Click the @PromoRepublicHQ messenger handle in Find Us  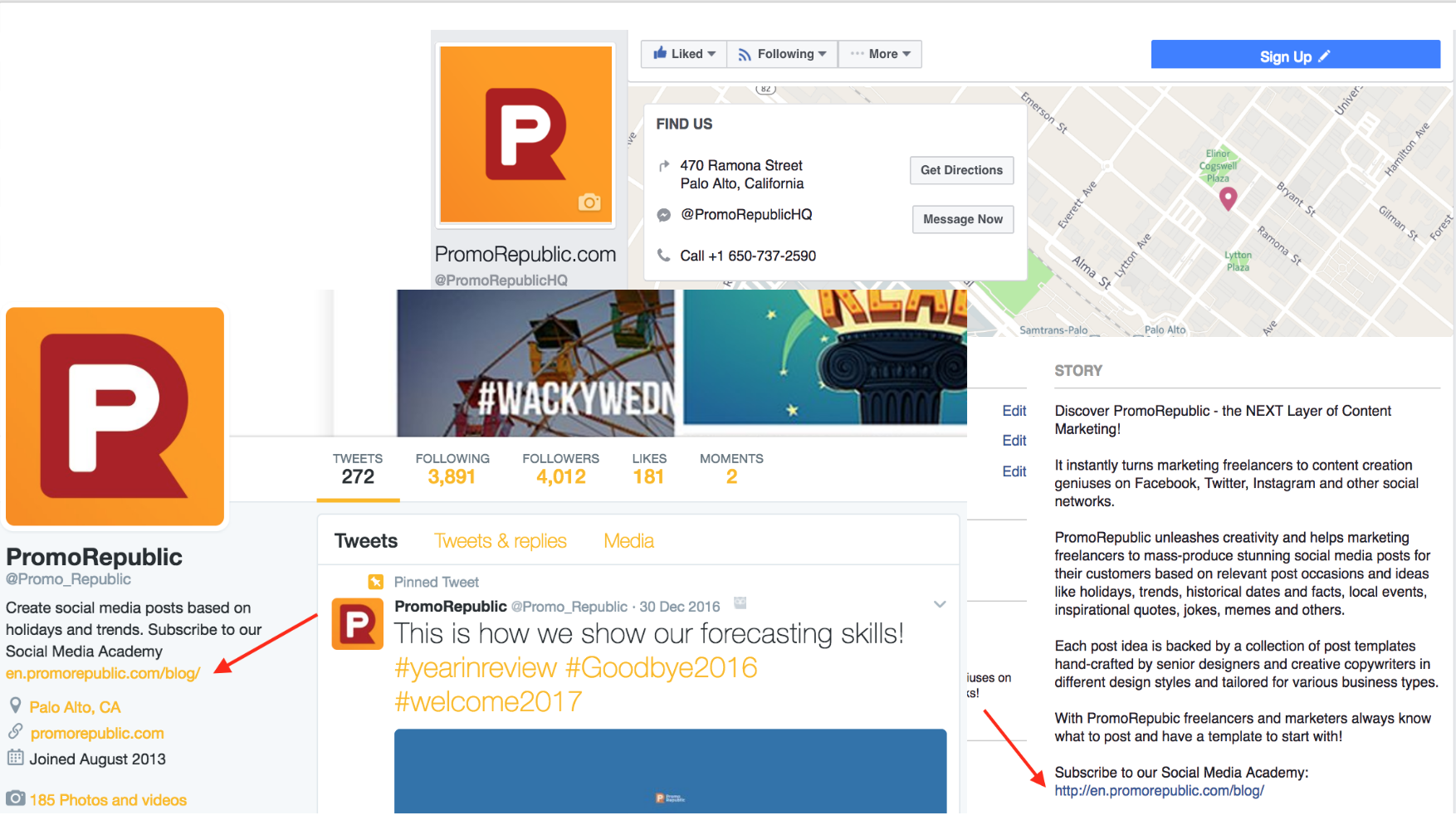[x=746, y=215]
